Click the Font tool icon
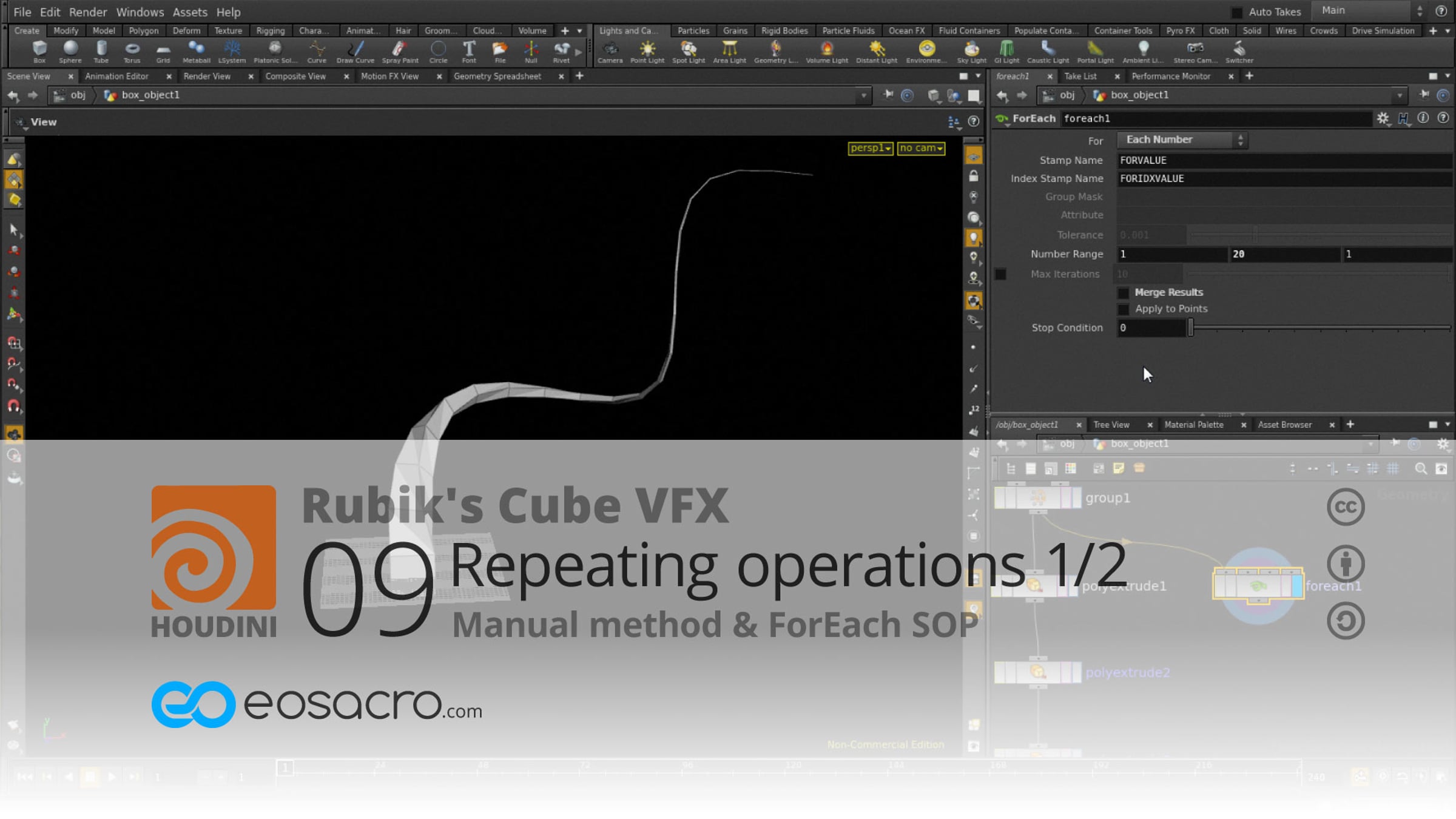This screenshot has width=1456, height=819. tap(469, 50)
